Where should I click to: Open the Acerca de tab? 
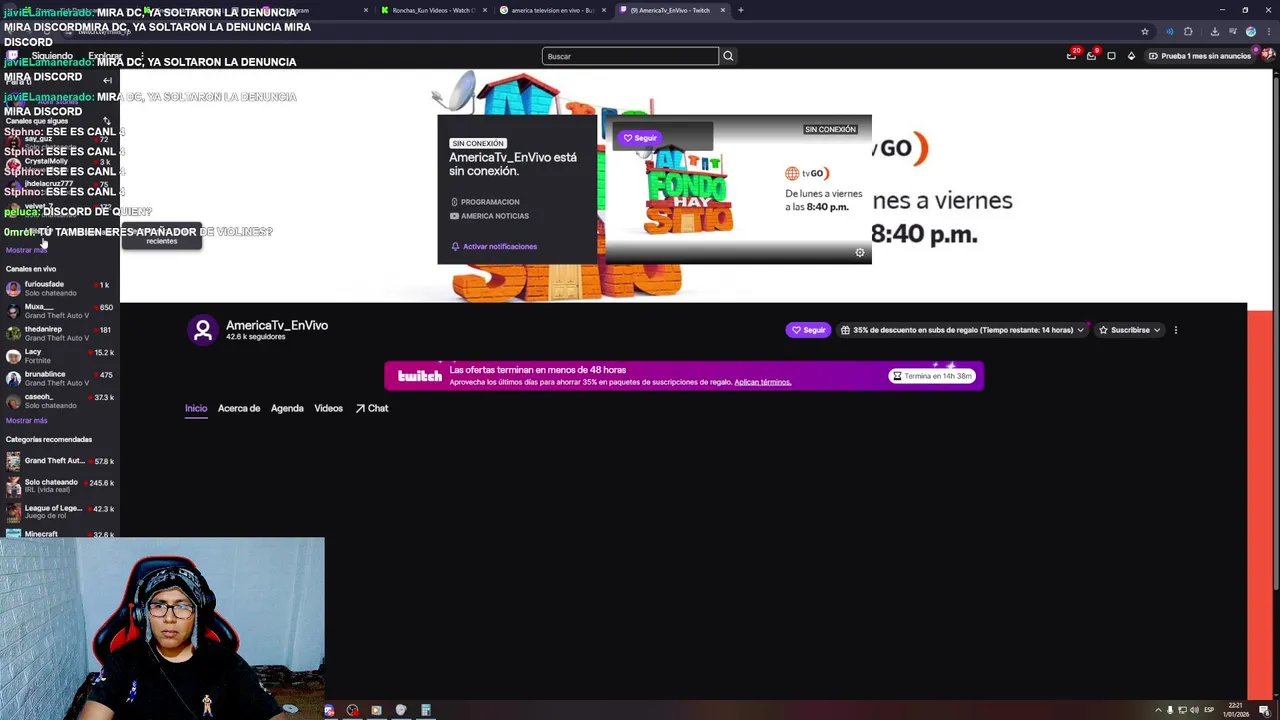click(x=239, y=408)
